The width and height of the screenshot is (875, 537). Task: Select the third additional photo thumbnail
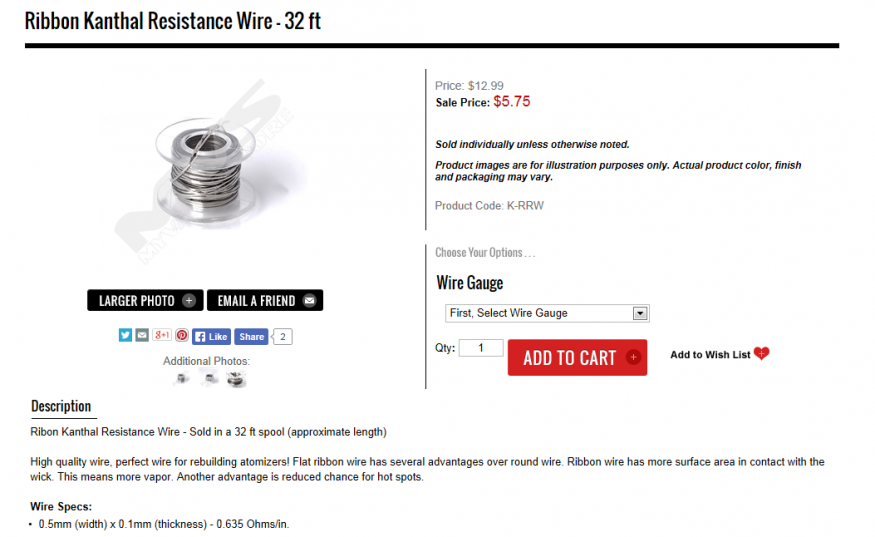click(x=236, y=378)
